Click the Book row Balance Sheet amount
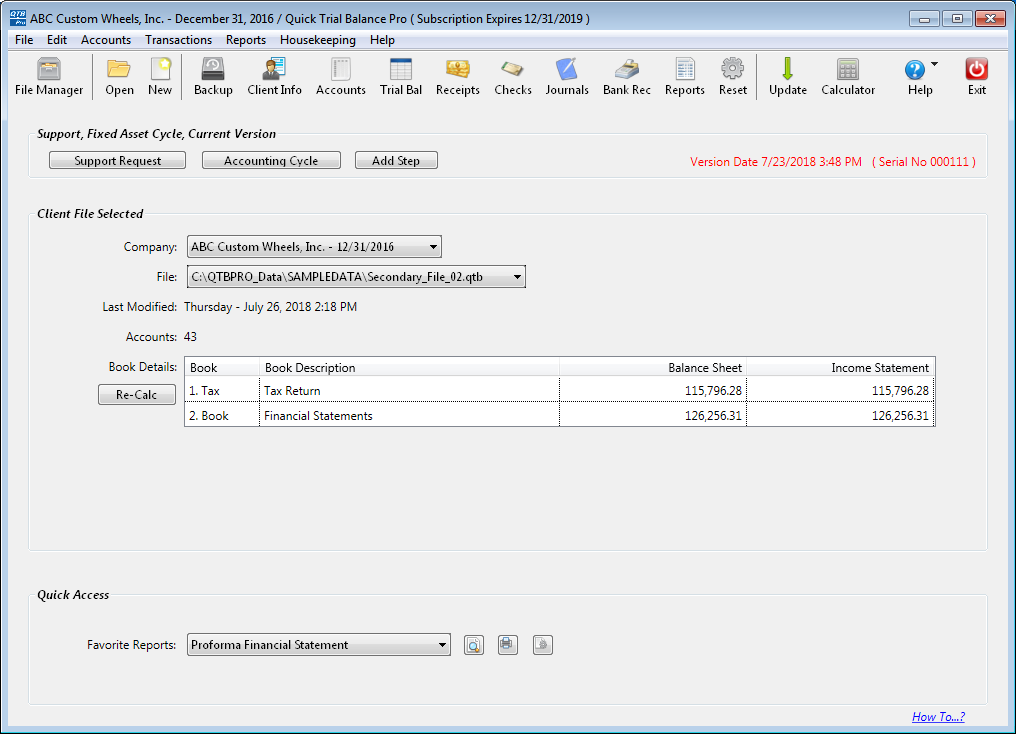 coord(653,415)
